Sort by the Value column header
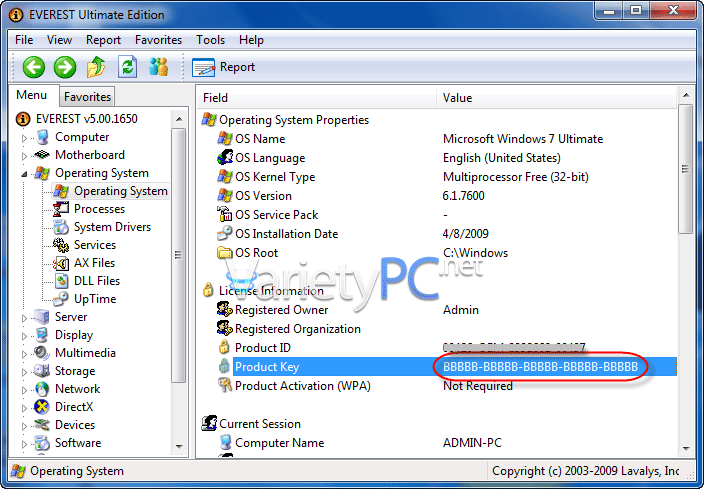Screen dimensions: 704x489 click(x=556, y=97)
